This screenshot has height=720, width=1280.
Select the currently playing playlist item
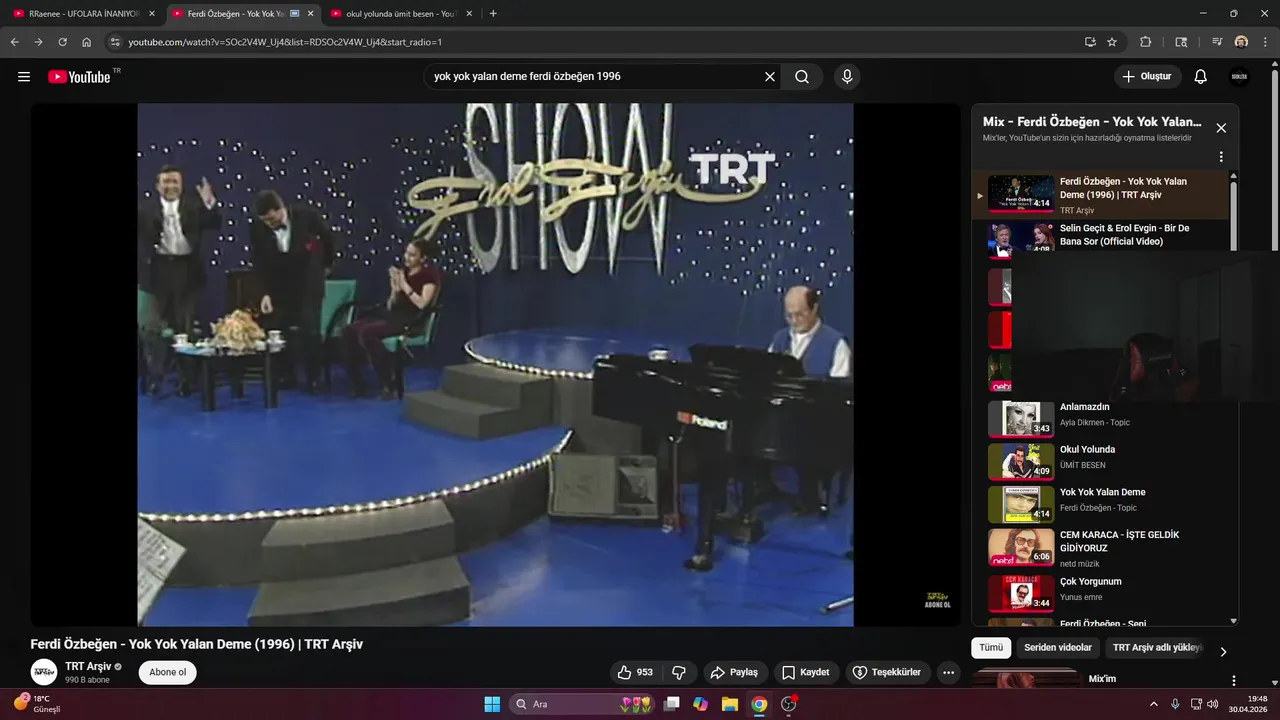[x=1100, y=195]
